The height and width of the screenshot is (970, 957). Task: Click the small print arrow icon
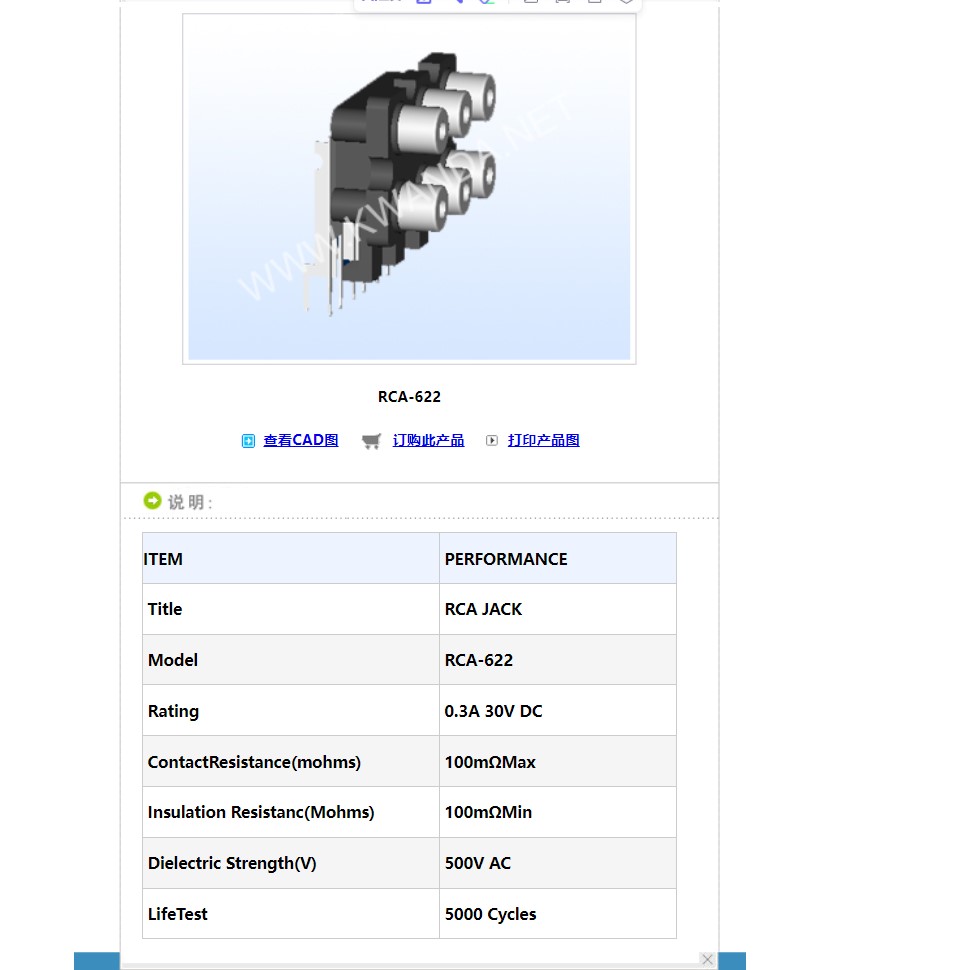click(492, 440)
